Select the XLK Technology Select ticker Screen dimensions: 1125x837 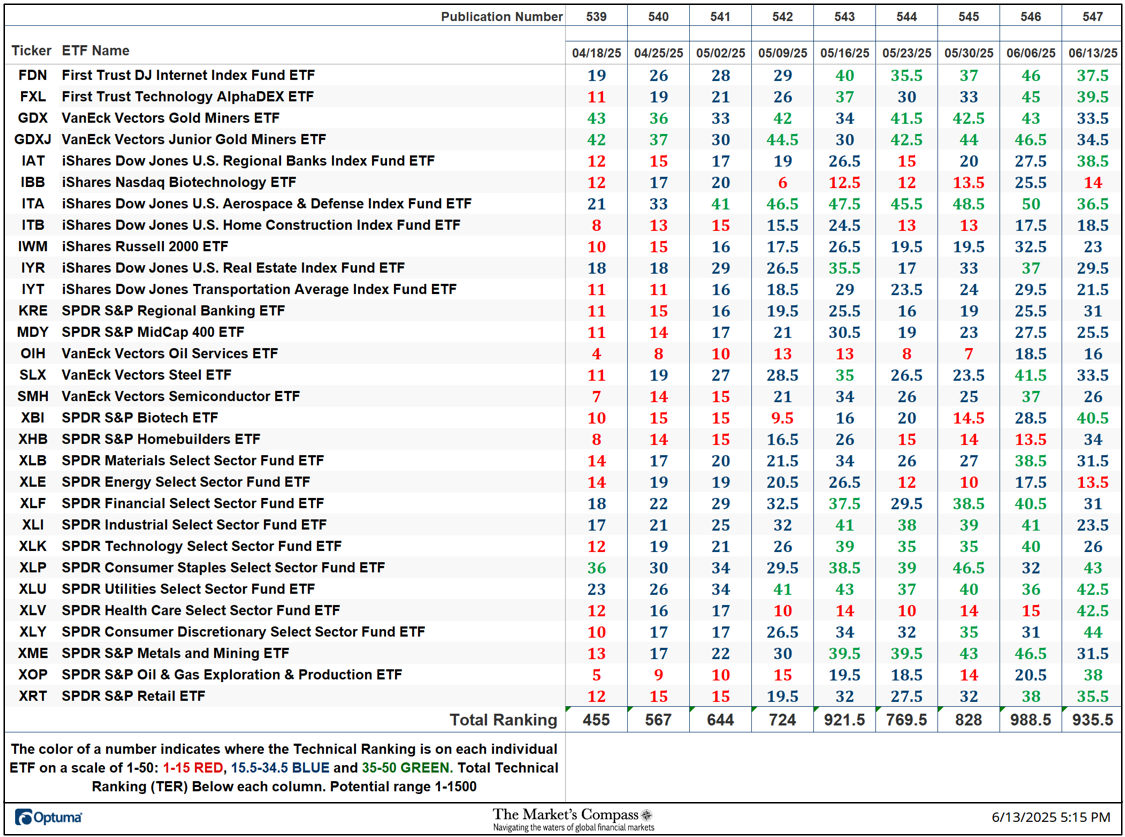(33, 546)
